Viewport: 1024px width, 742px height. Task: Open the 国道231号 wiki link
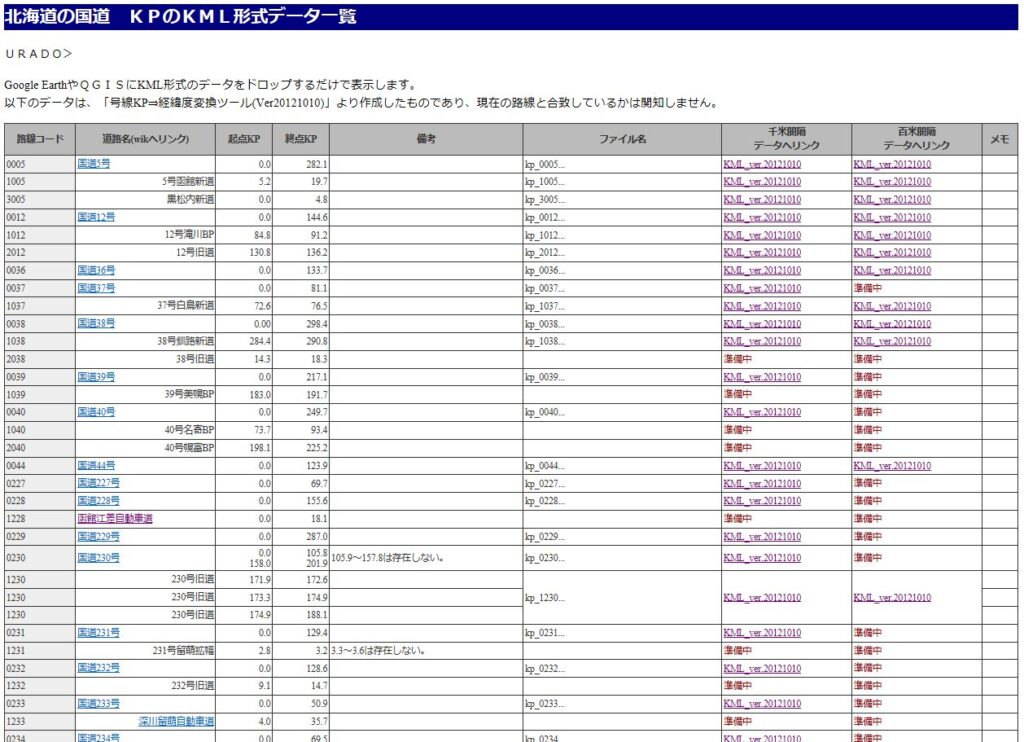click(98, 633)
